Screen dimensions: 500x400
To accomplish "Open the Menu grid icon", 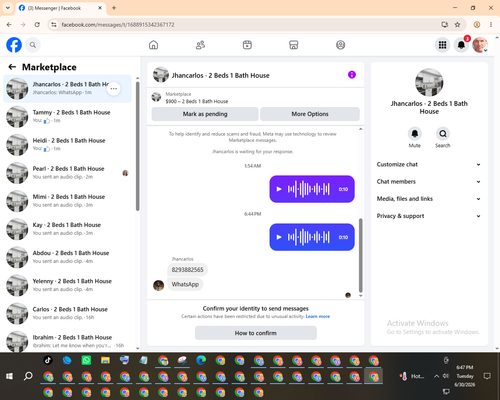I will [x=442, y=45].
